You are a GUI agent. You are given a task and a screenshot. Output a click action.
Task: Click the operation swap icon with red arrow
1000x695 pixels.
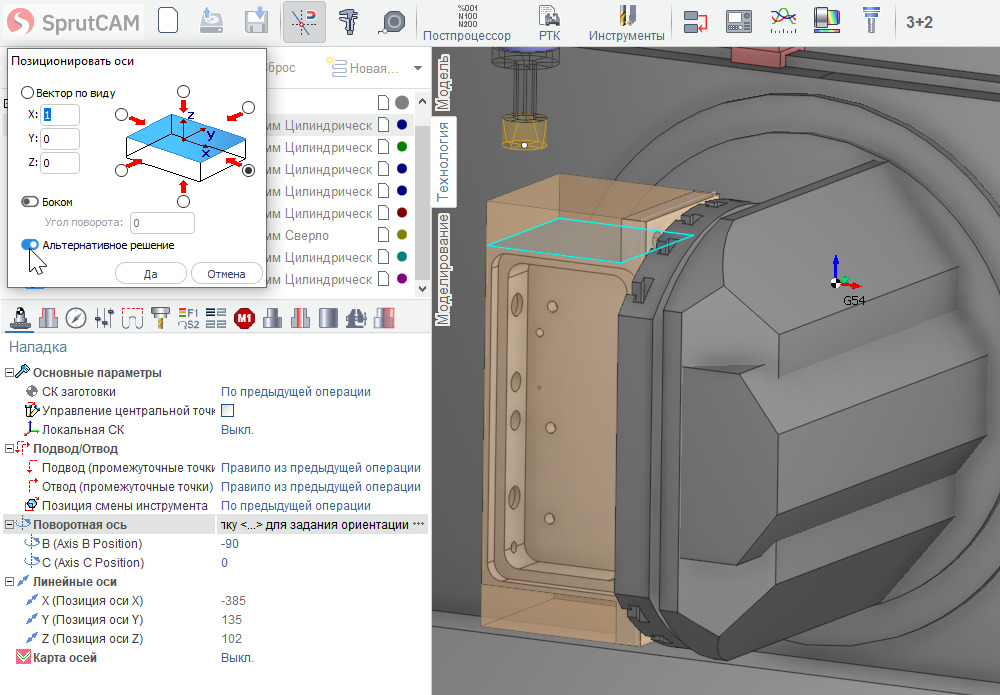tap(695, 22)
